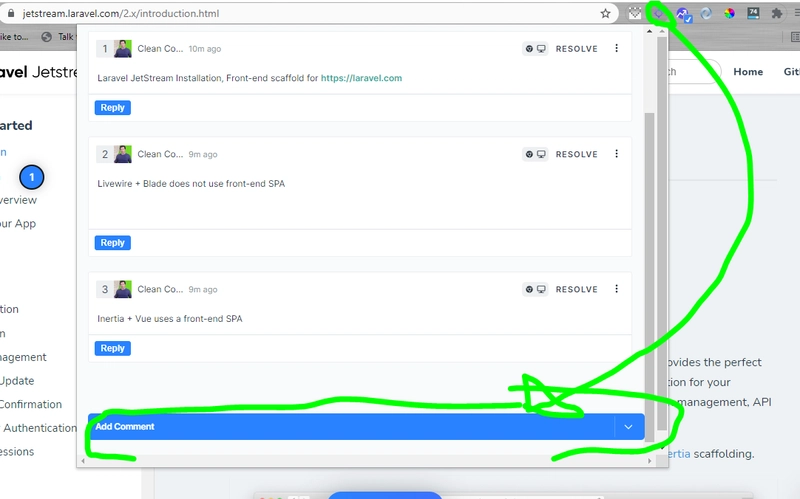Image resolution: width=800 pixels, height=499 pixels.
Task: Open the color wheel picker extension
Action: pos(730,14)
